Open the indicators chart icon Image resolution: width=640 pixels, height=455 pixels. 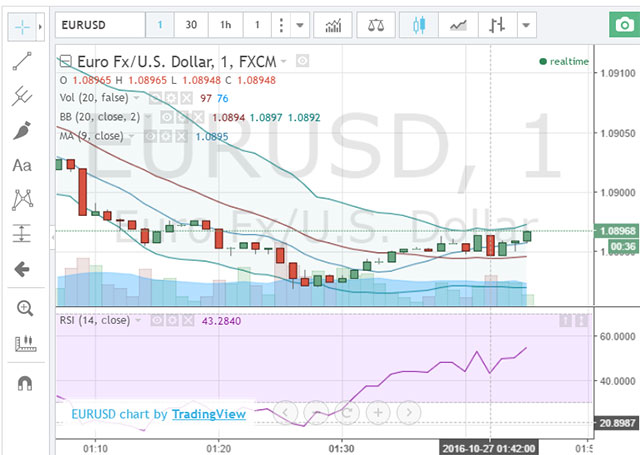coord(333,25)
